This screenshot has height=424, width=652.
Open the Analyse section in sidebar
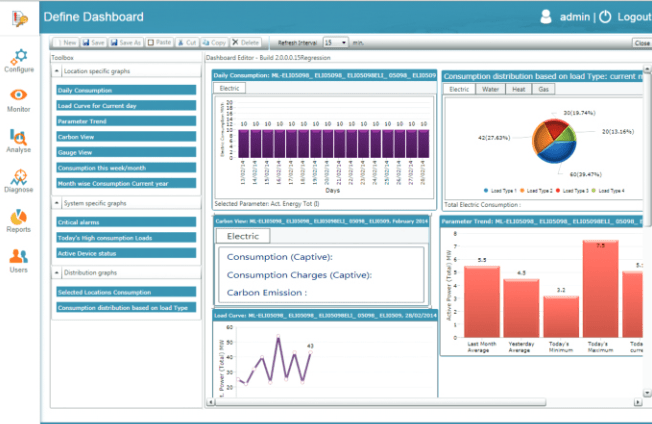pyautogui.click(x=18, y=140)
